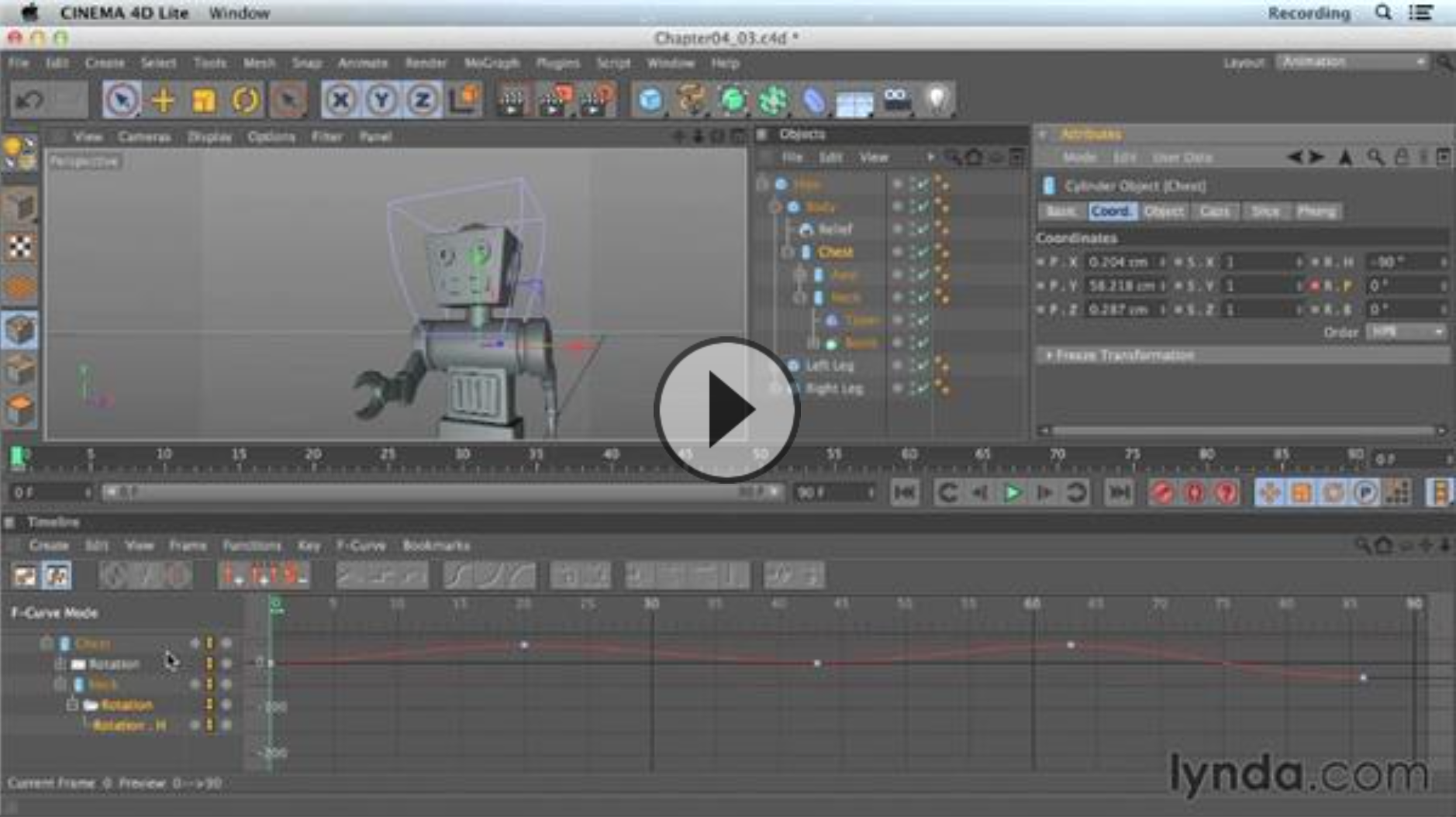Open Render Settings clapperboard icon
Screen dimensions: 1456x817
coord(596,100)
